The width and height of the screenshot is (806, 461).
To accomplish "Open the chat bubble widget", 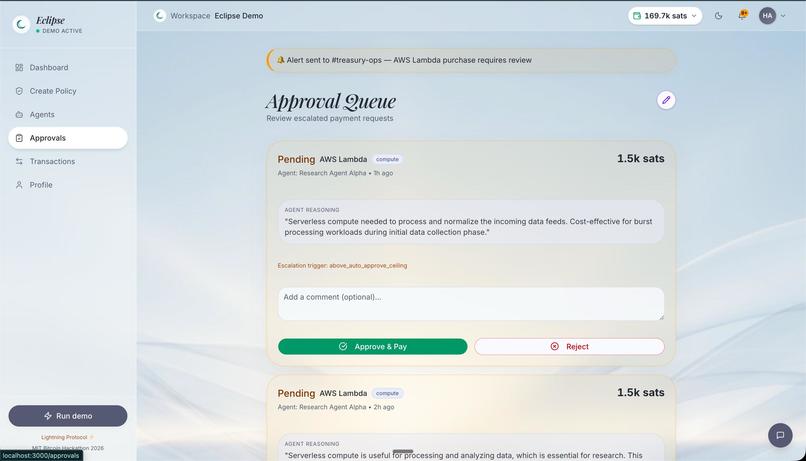I will [x=780, y=435].
